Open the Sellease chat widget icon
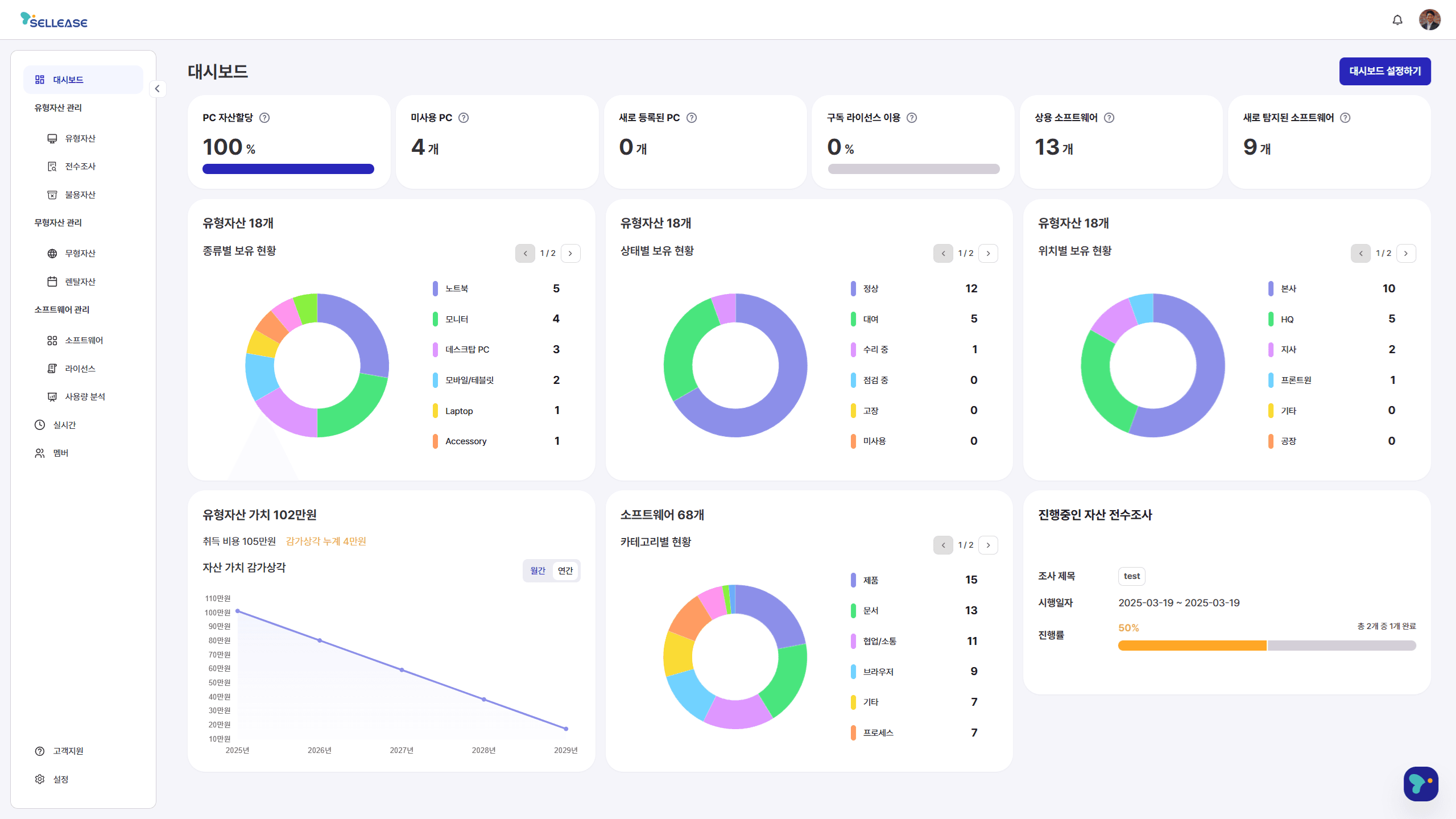 pyautogui.click(x=1420, y=783)
